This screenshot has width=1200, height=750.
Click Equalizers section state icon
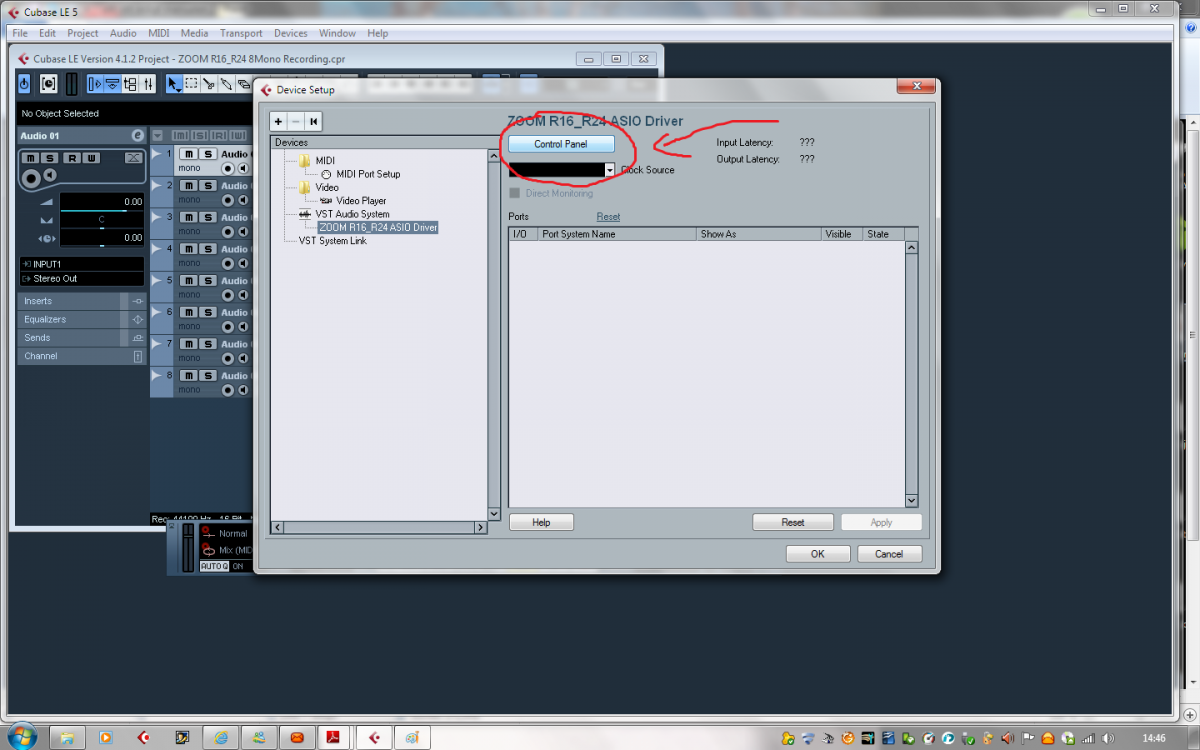click(138, 319)
